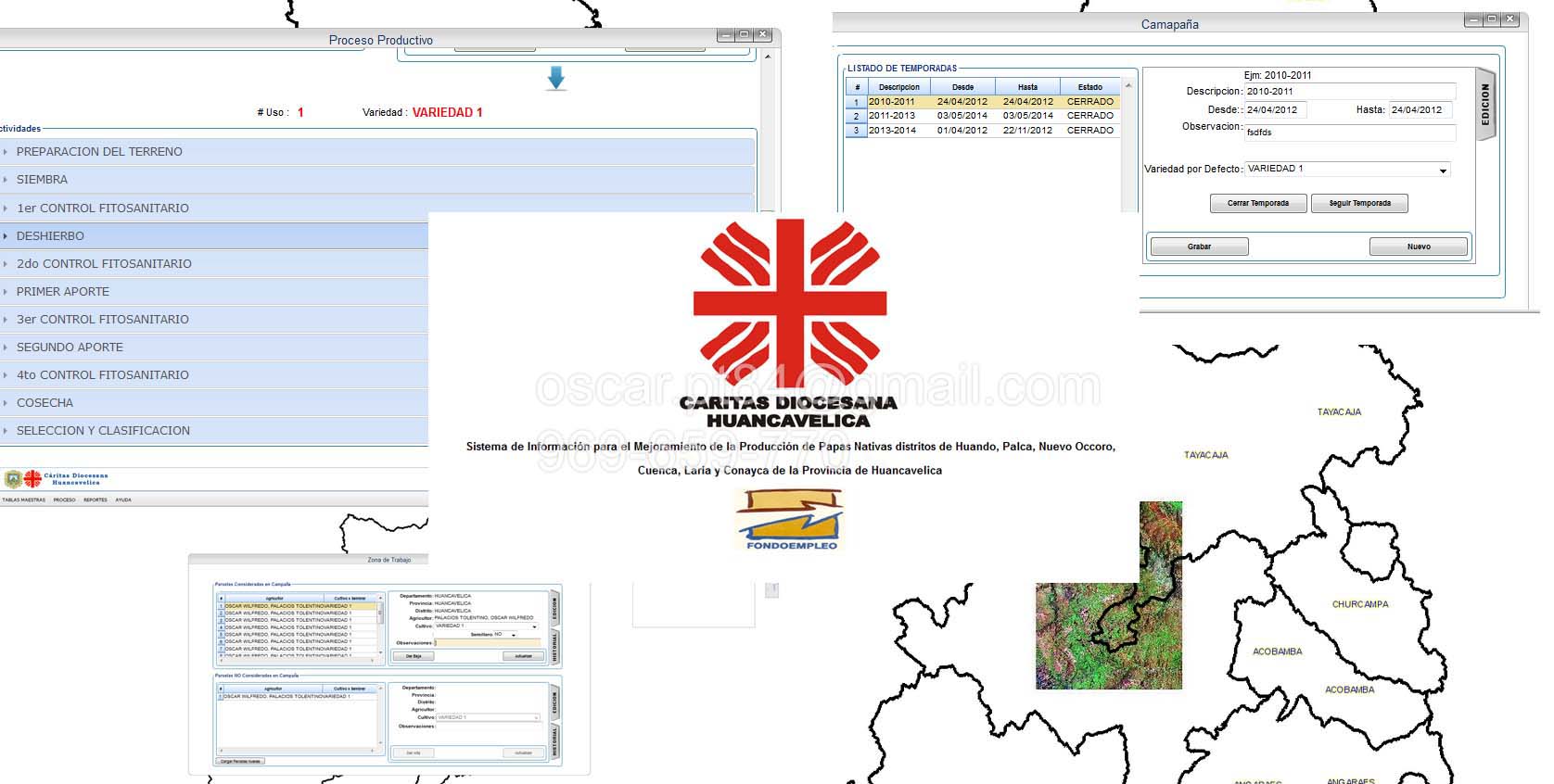The height and width of the screenshot is (784, 1554).
Task: Click the Hasta date field
Action: 1420,109
